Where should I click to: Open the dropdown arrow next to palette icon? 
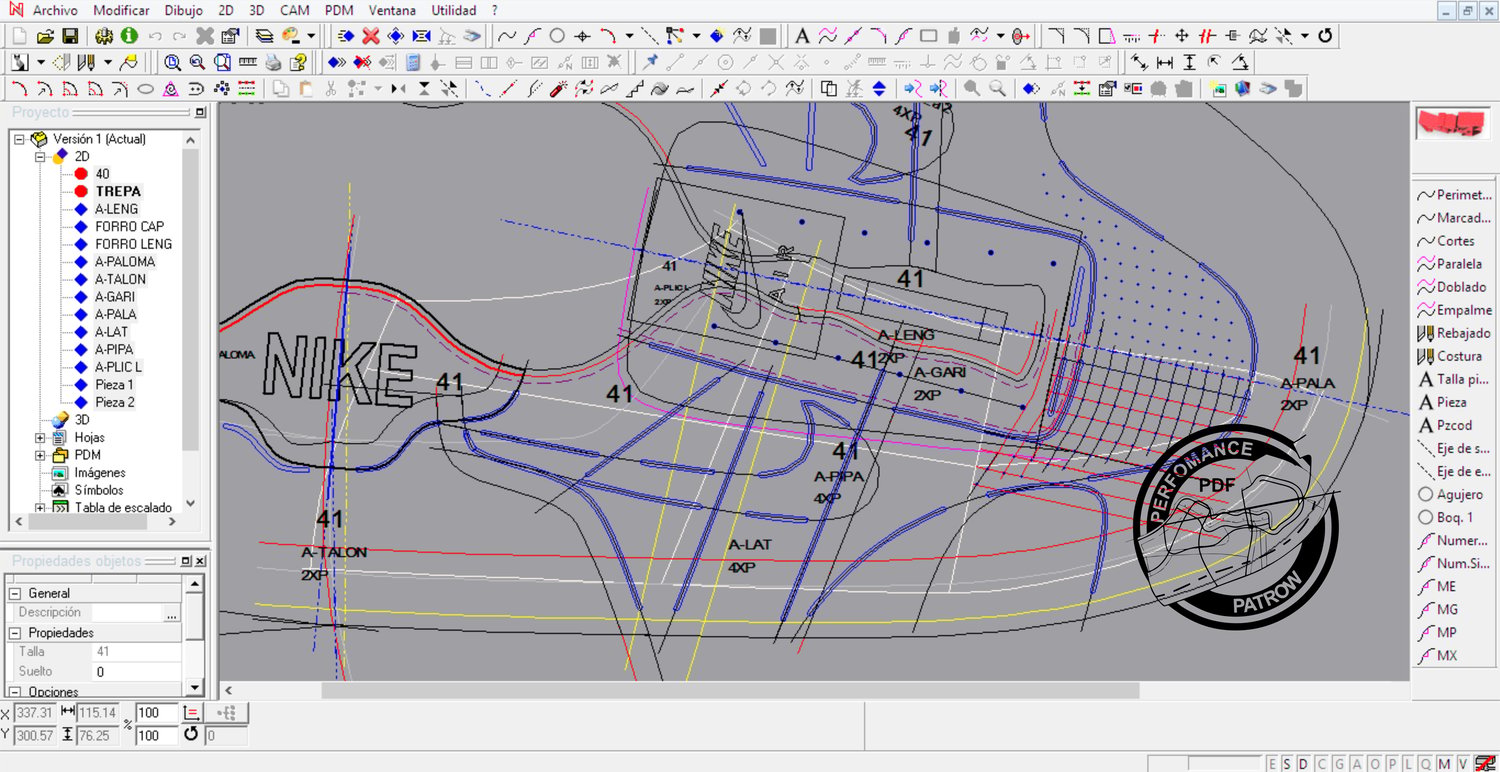click(x=311, y=36)
